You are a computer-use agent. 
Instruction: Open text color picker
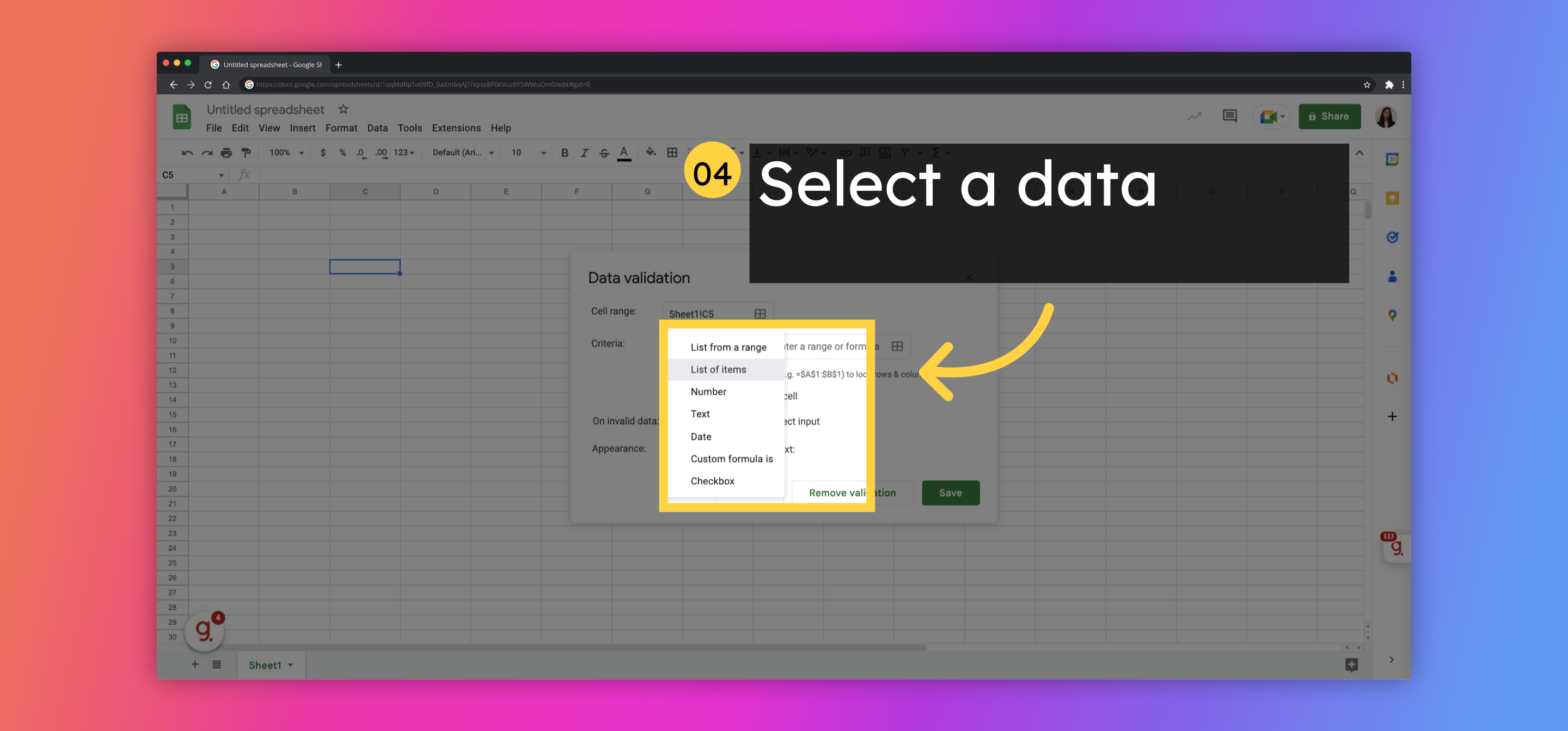pos(624,153)
